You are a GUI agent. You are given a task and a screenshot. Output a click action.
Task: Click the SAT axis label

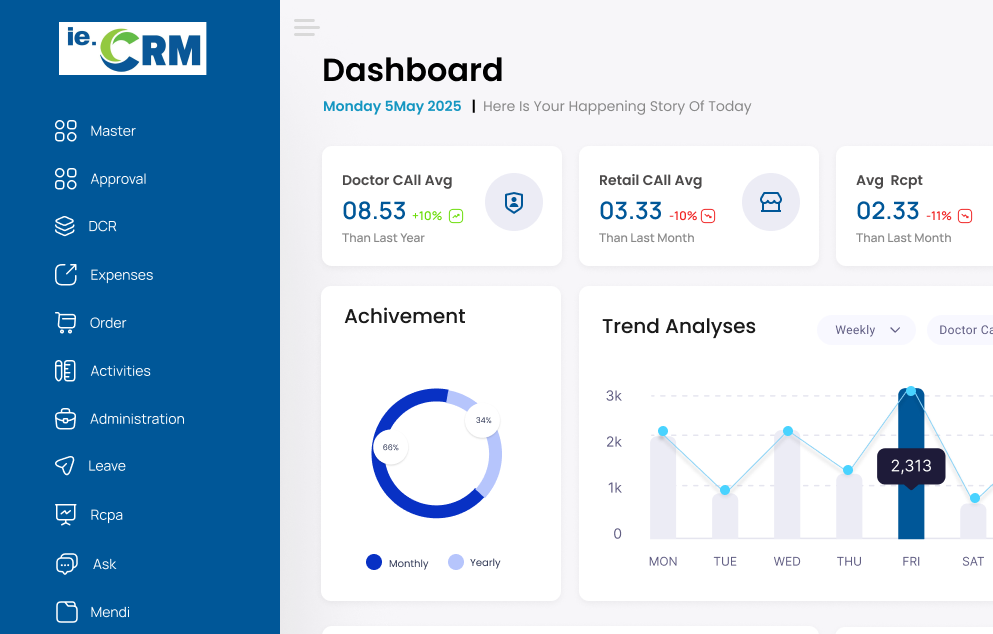(973, 561)
